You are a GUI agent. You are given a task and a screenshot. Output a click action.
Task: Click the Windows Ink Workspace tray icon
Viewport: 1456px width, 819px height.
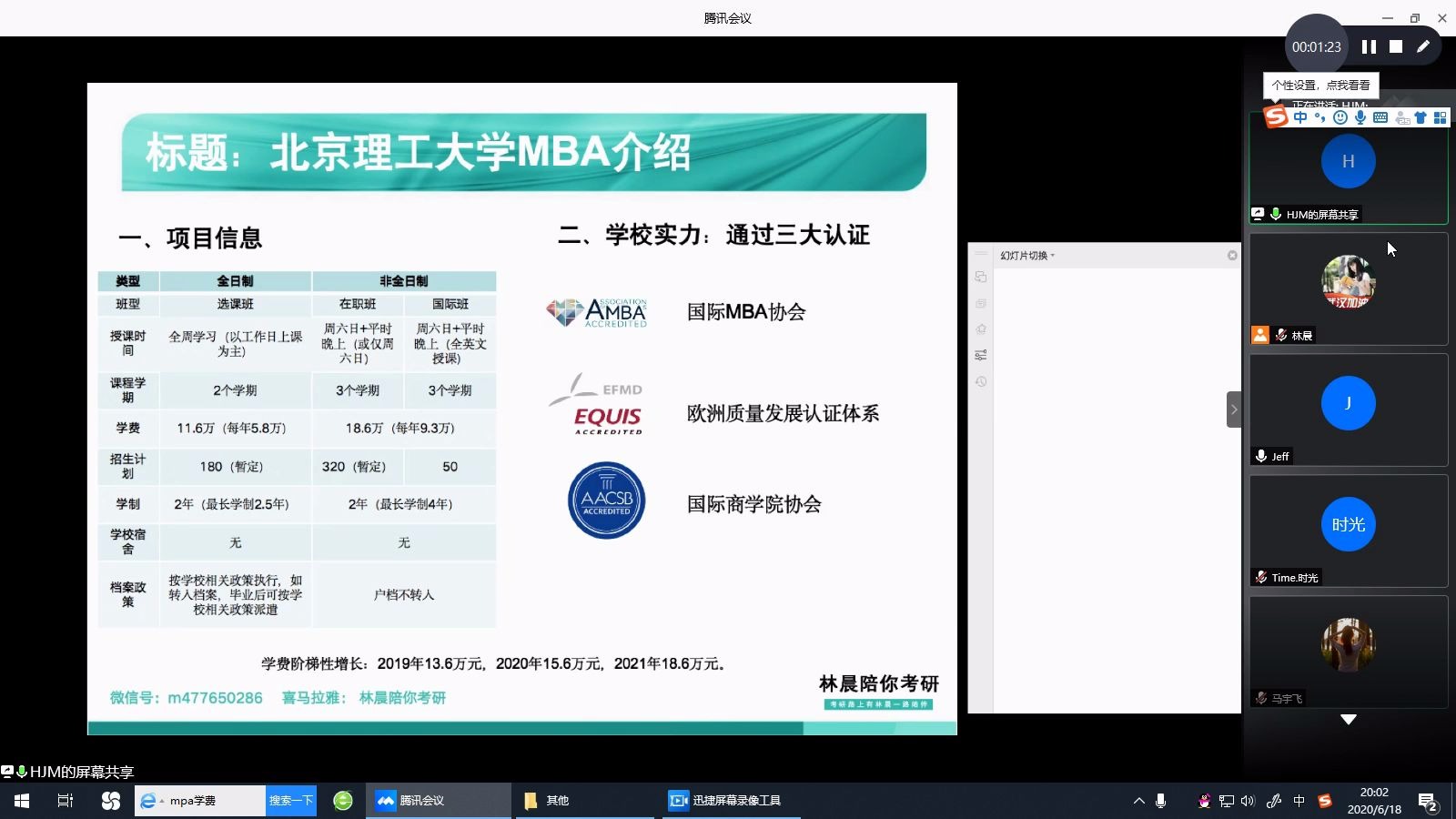[x=1274, y=801]
